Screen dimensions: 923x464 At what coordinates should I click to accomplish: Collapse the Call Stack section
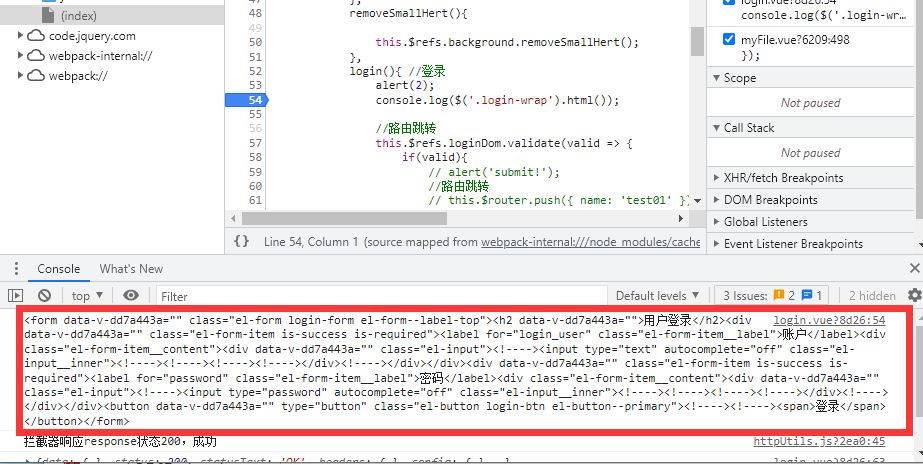click(x=716, y=128)
